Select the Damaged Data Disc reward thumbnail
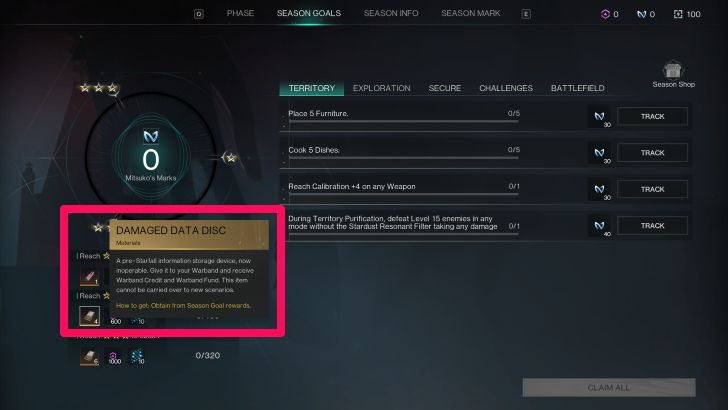Screen dimensions: 728x410 pyautogui.click(x=89, y=316)
